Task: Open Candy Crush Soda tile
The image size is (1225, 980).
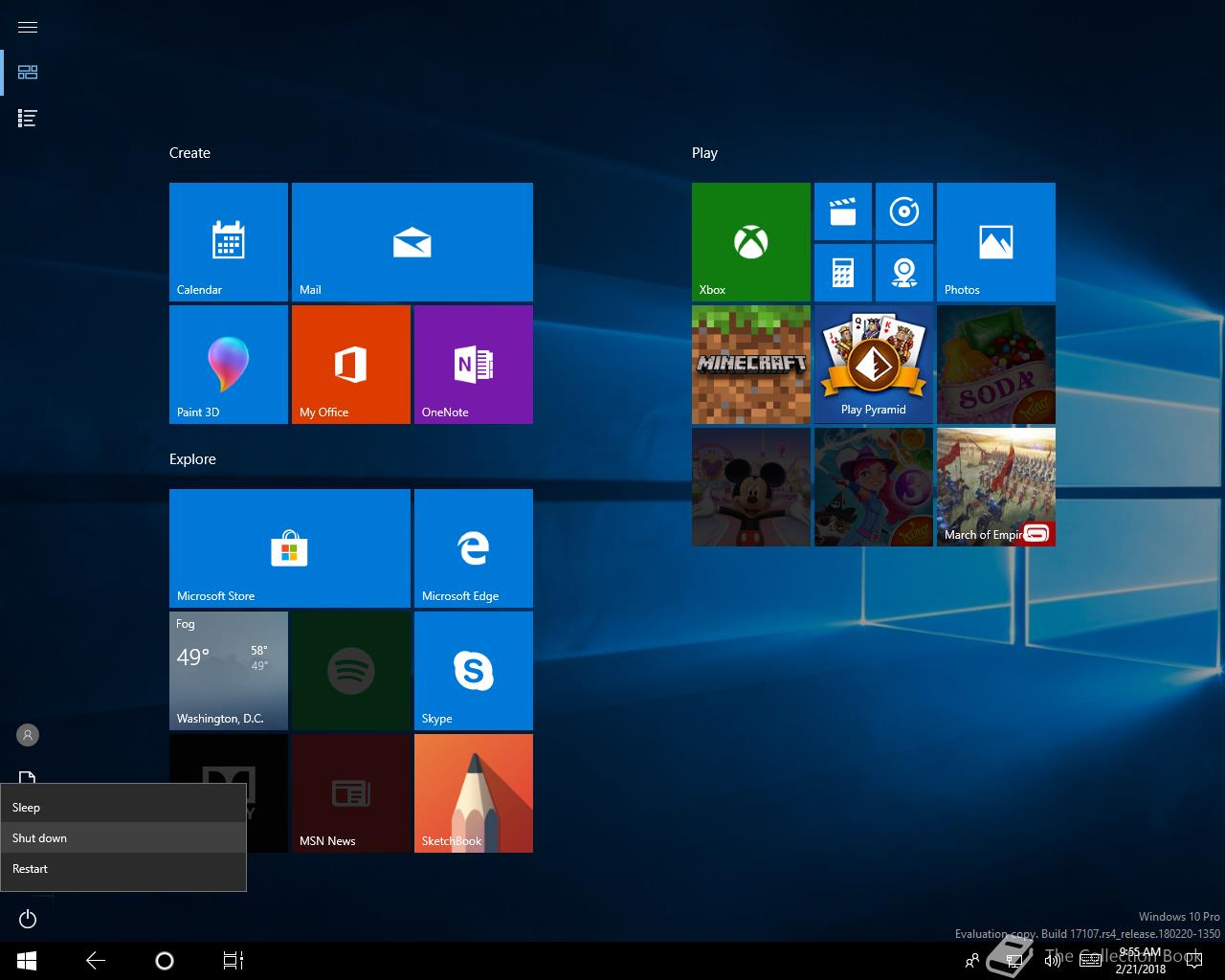Action: pos(996,365)
